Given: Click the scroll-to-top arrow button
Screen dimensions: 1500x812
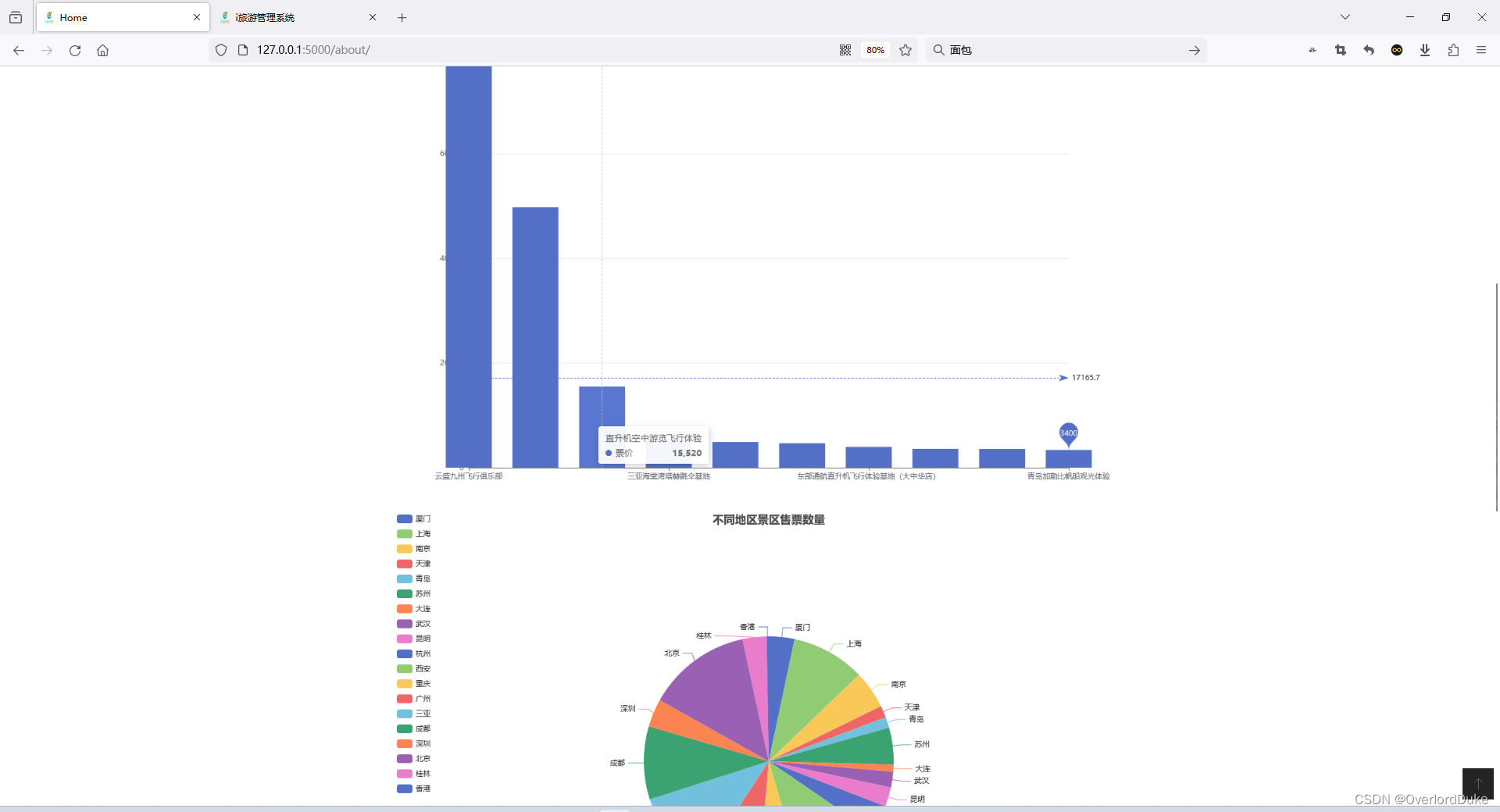Looking at the screenshot, I should [x=1477, y=782].
